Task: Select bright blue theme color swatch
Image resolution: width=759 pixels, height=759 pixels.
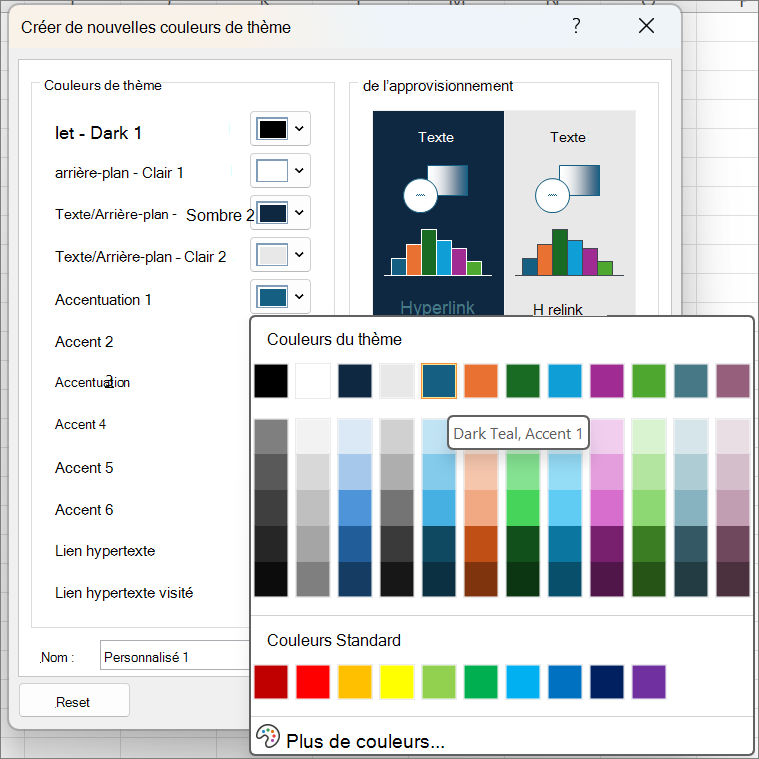Action: coord(565,381)
